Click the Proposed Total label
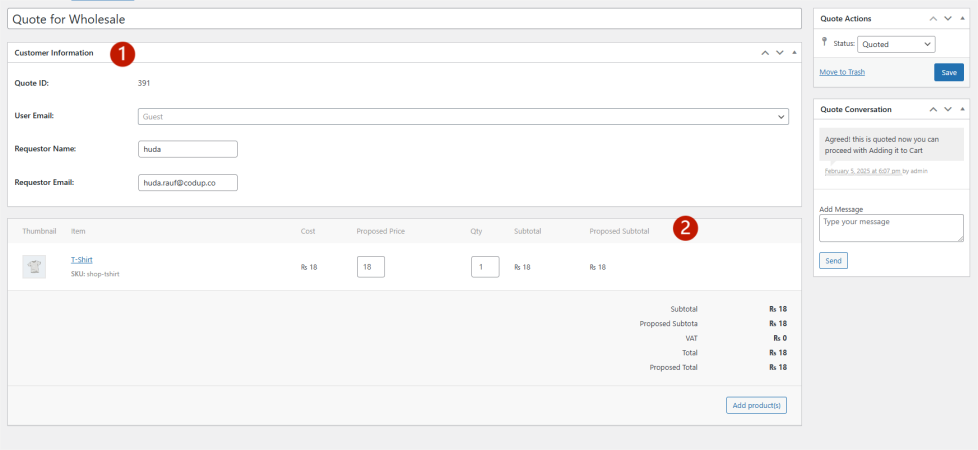The height and width of the screenshot is (450, 978). (x=674, y=367)
